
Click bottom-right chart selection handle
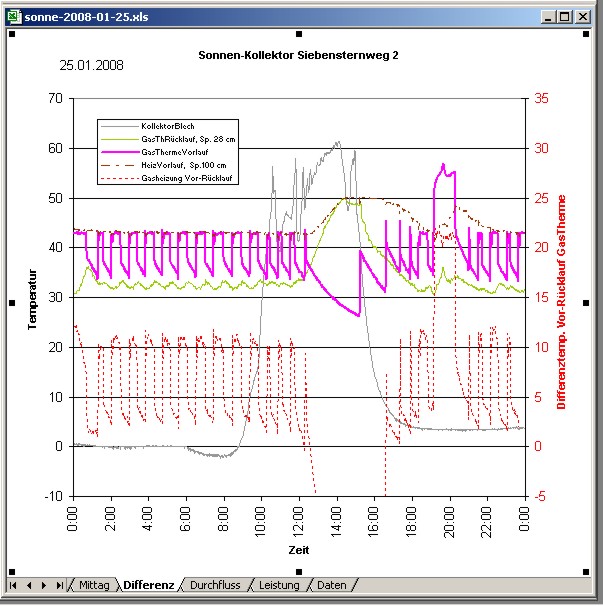point(586,572)
